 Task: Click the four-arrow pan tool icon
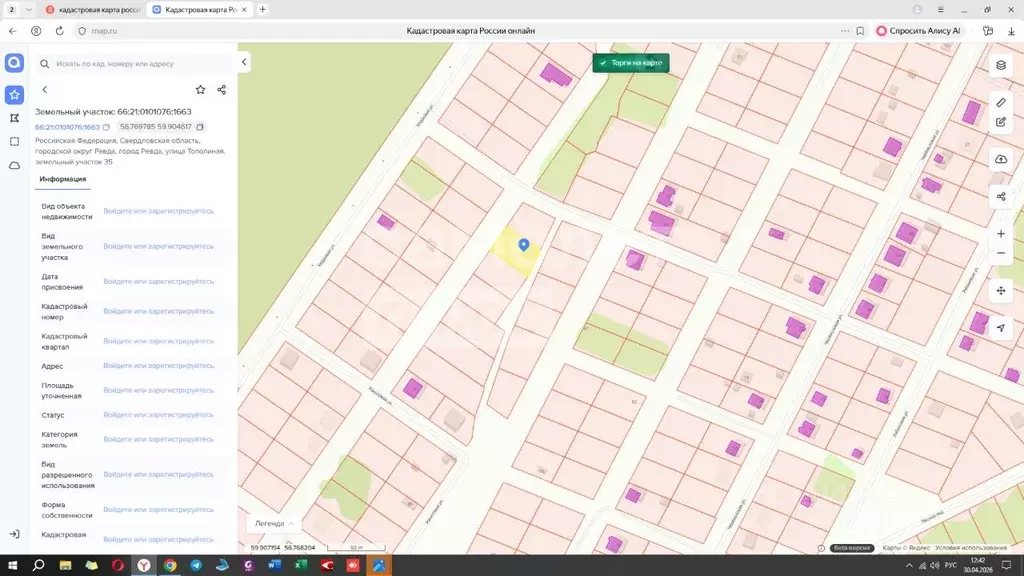point(1000,291)
